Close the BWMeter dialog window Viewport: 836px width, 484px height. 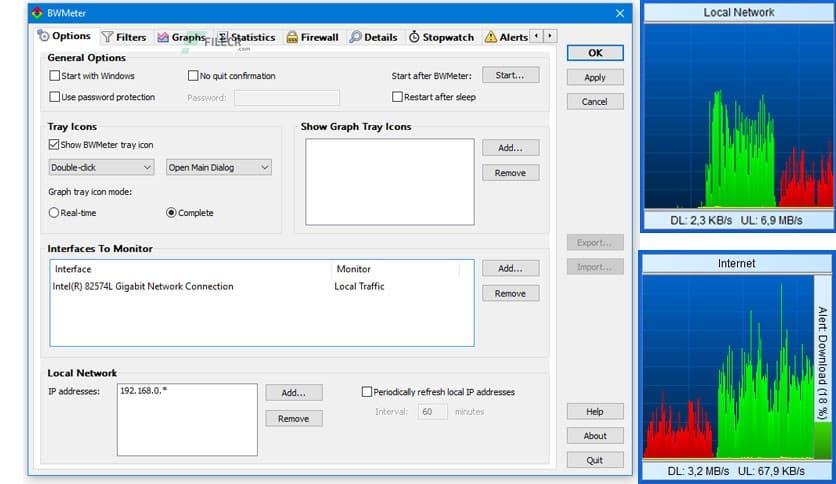(620, 13)
